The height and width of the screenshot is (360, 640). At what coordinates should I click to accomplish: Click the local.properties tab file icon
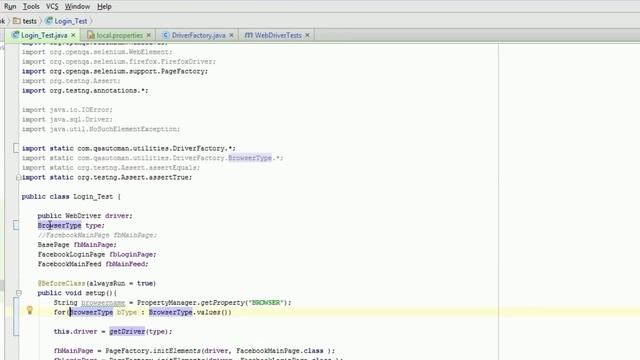91,35
